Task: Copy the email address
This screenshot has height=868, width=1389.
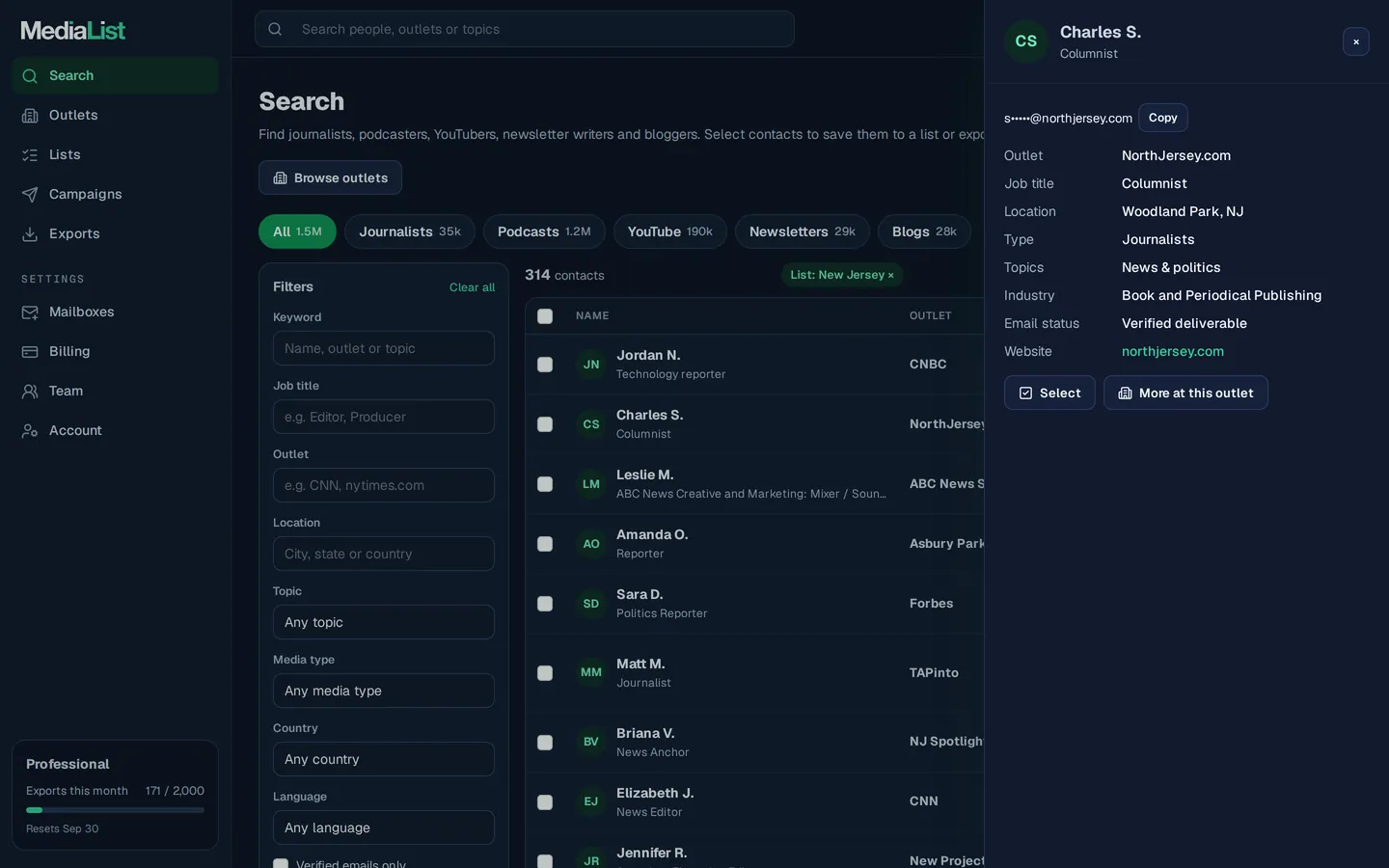Action: (1163, 118)
